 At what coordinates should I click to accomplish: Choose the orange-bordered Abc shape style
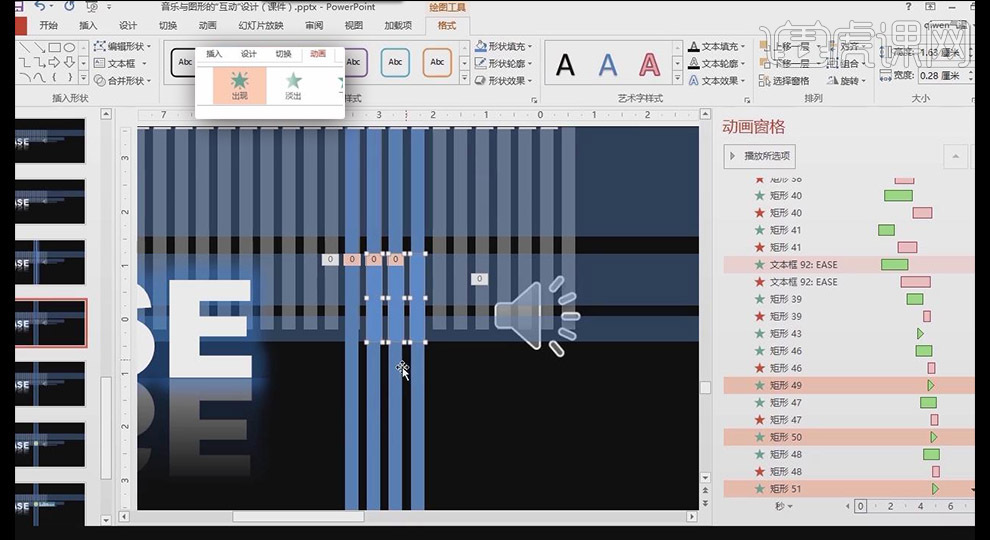tap(436, 63)
